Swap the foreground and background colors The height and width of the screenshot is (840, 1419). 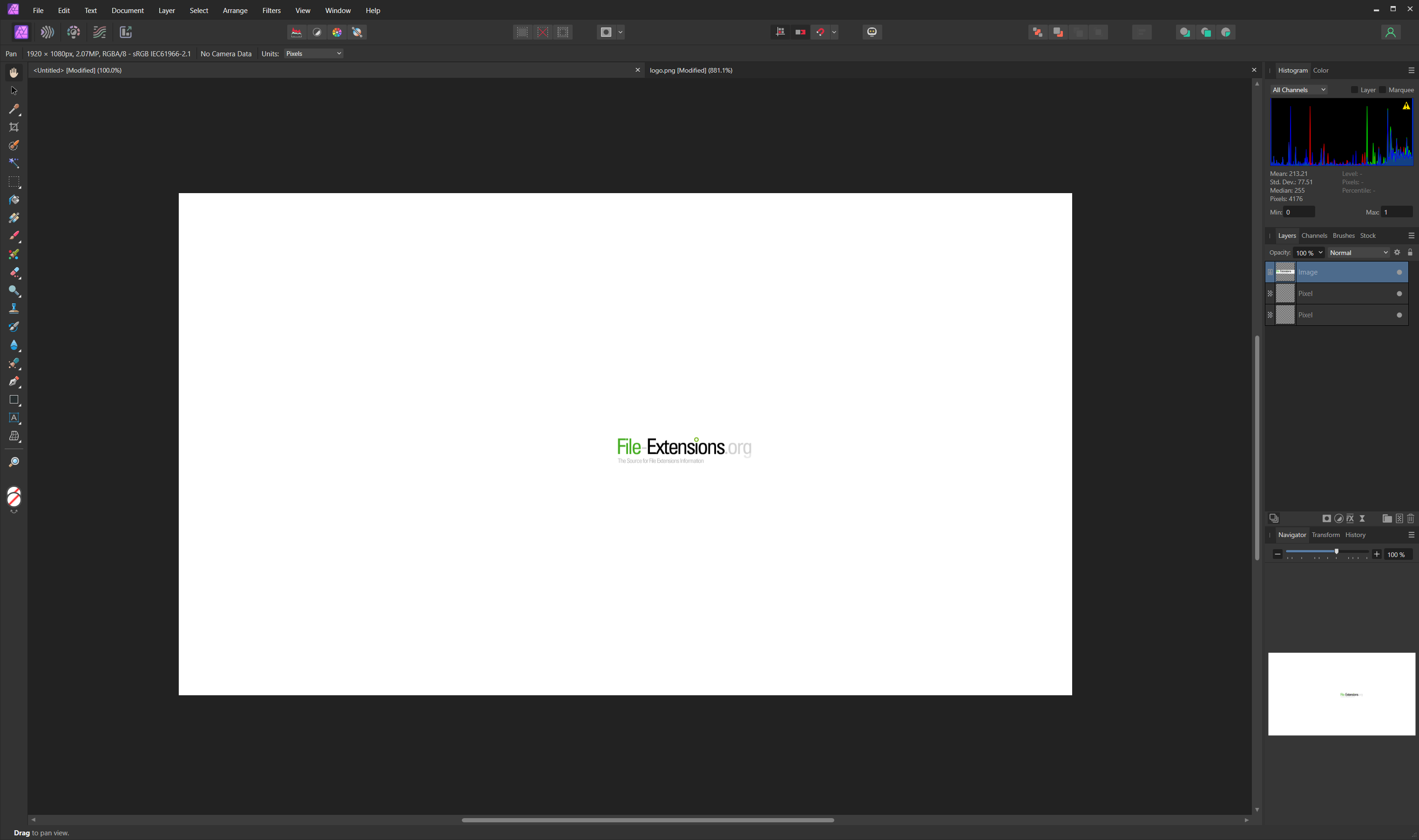14,512
